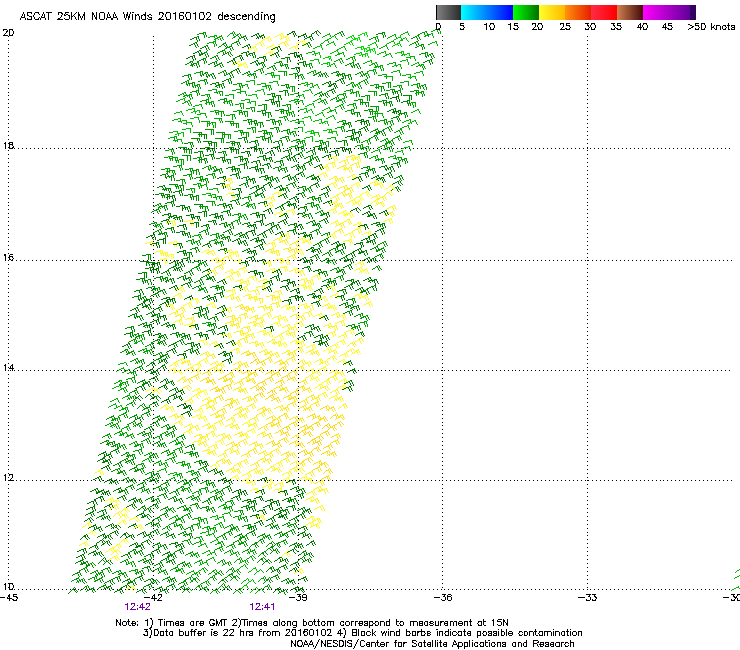Click the latitude label '14'
The image size is (740, 650).
(x=8, y=367)
